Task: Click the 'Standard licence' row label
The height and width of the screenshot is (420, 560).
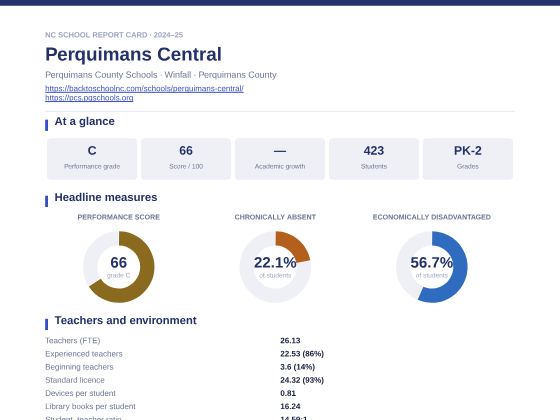Action: [75, 380]
